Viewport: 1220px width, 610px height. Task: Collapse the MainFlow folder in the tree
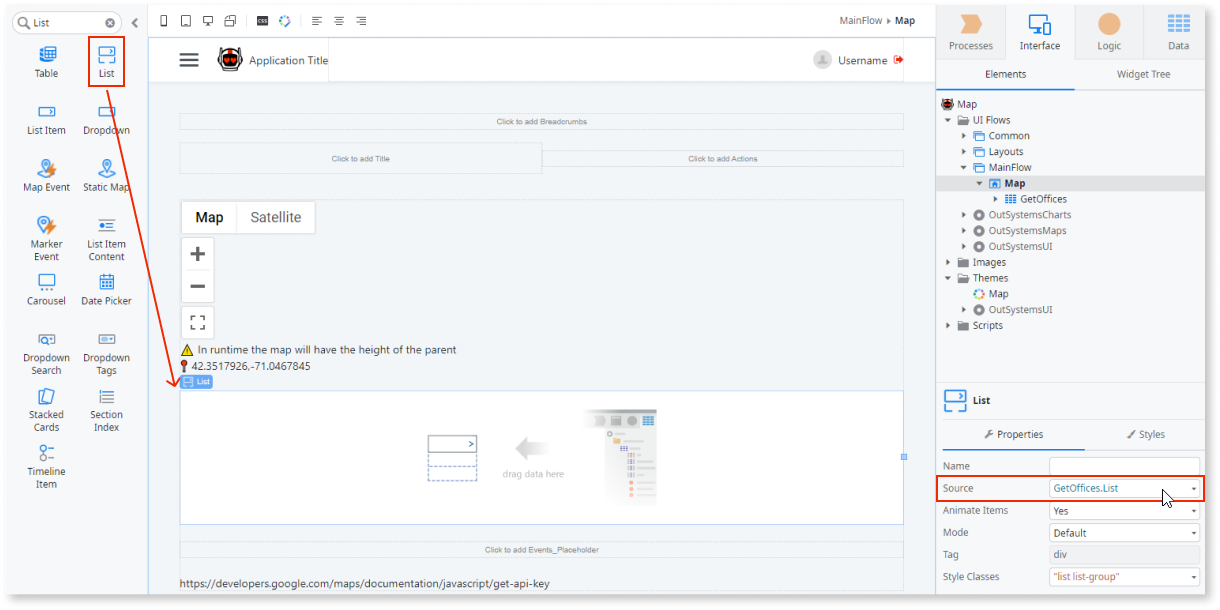click(963, 167)
